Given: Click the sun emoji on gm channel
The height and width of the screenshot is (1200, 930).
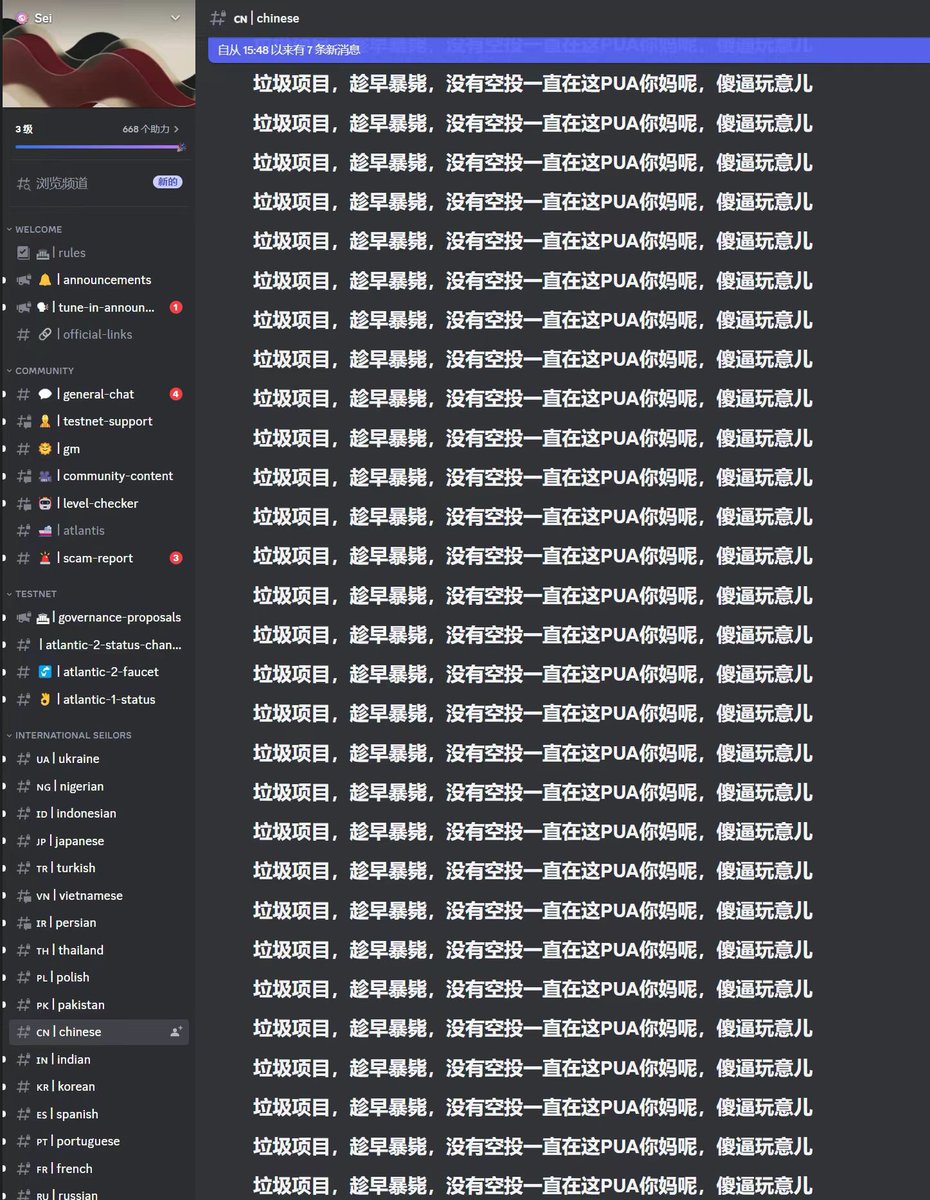Looking at the screenshot, I should click(44, 449).
